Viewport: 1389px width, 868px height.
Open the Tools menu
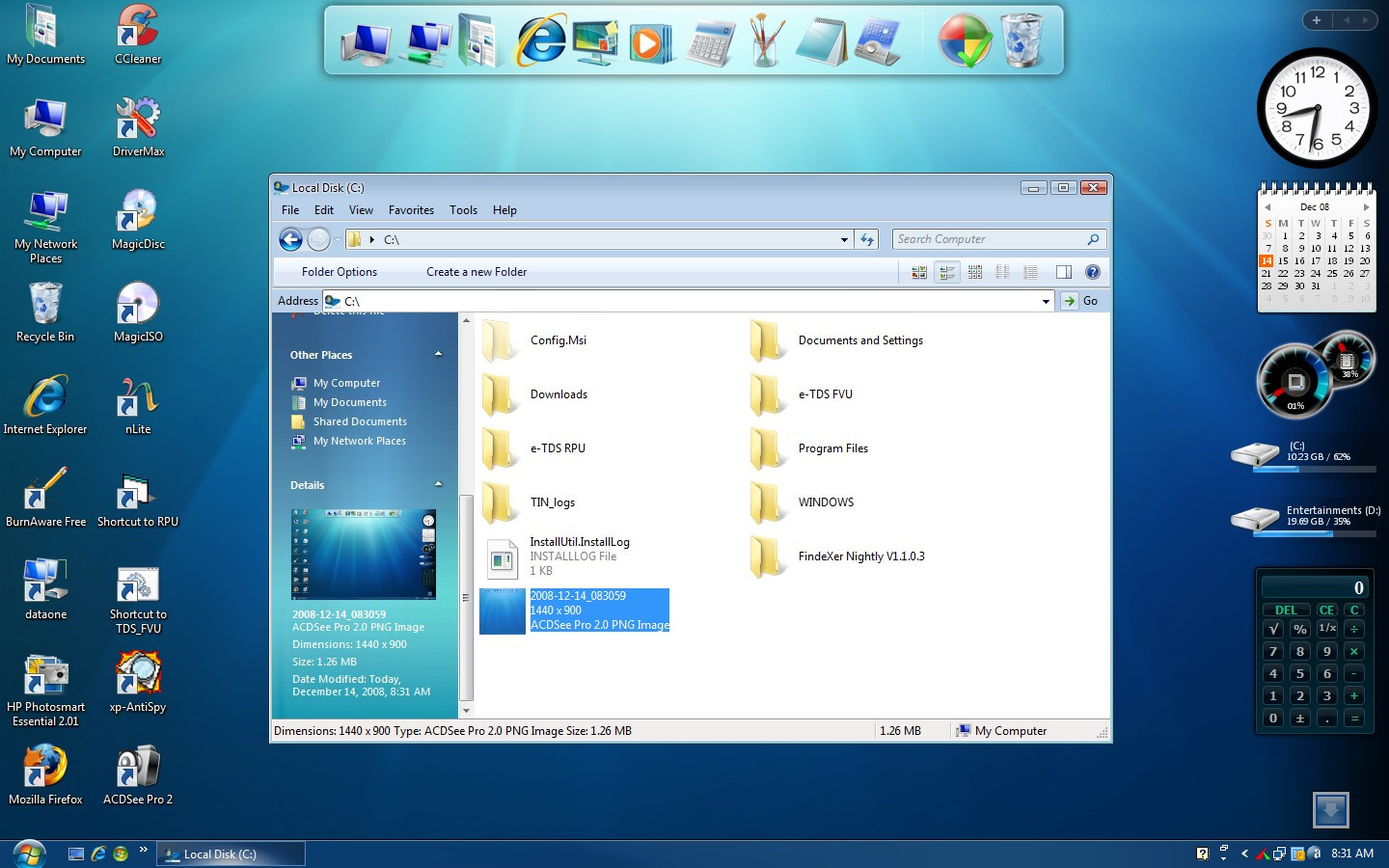pos(463,210)
